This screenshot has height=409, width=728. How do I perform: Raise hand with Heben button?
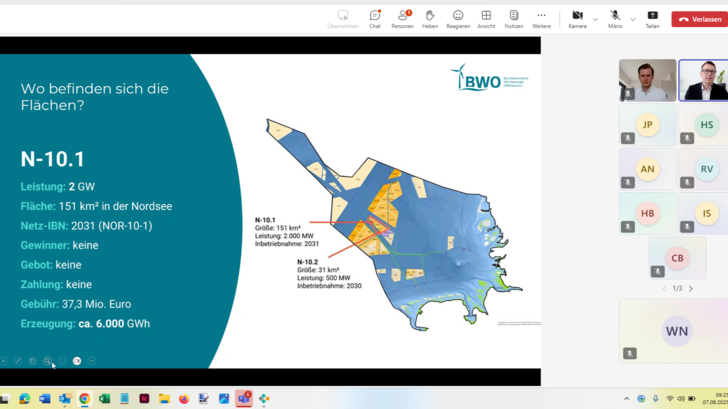pos(430,17)
